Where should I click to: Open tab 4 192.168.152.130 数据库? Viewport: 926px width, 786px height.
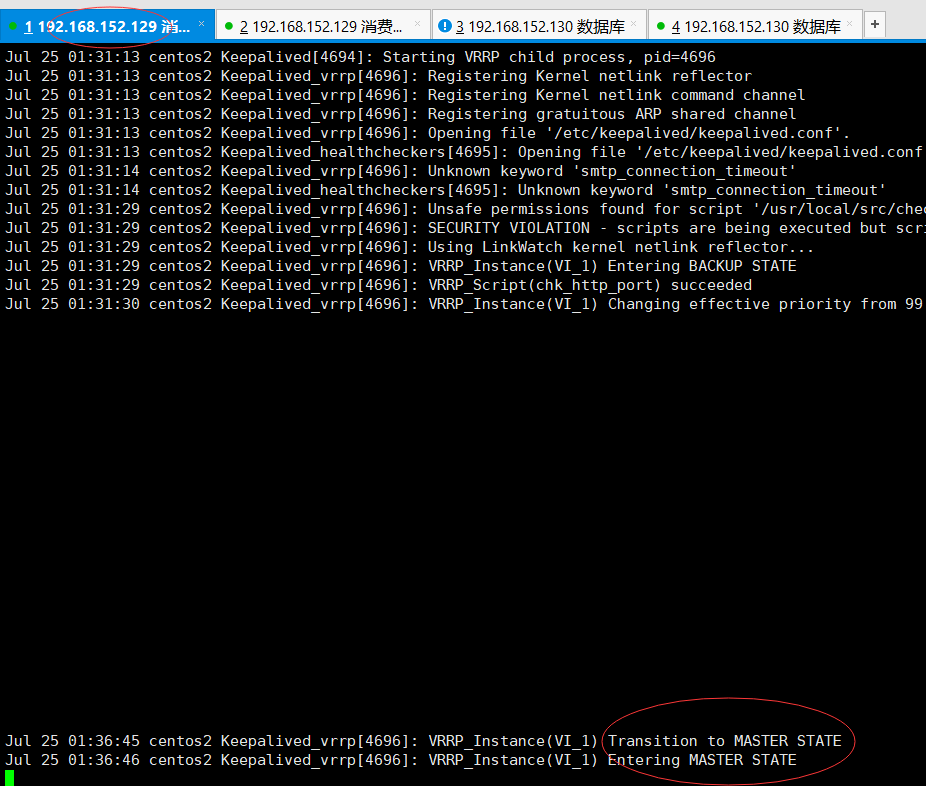tap(755, 26)
